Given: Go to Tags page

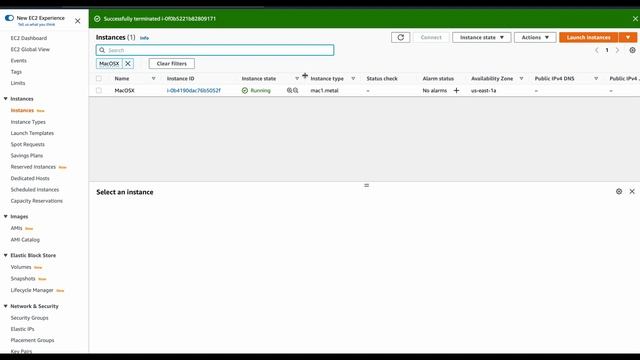Looking at the screenshot, I should [16, 72].
